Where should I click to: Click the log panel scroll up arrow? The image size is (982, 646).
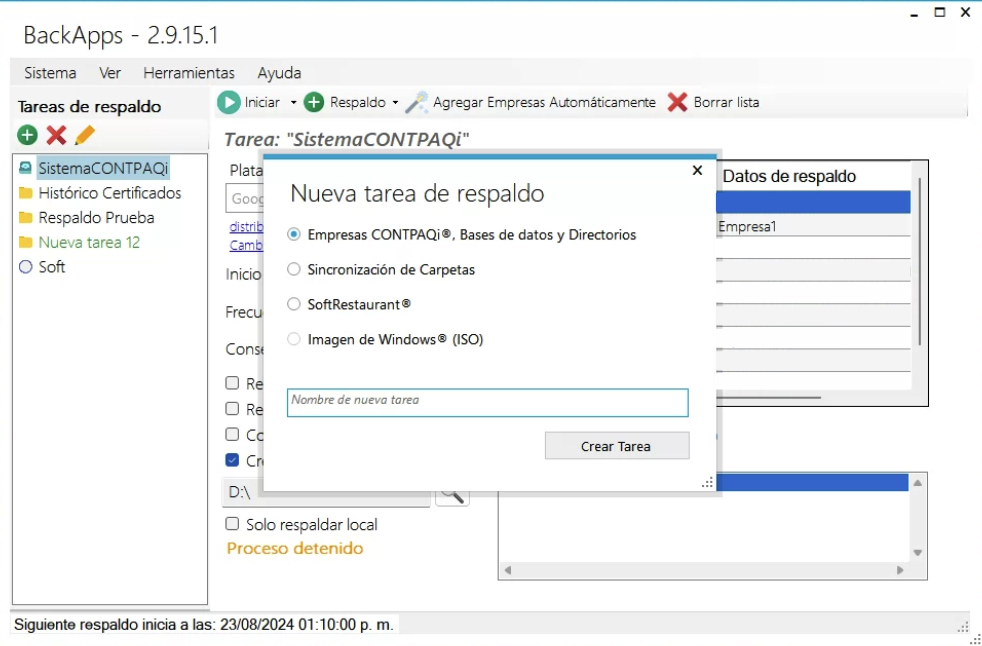[917, 483]
